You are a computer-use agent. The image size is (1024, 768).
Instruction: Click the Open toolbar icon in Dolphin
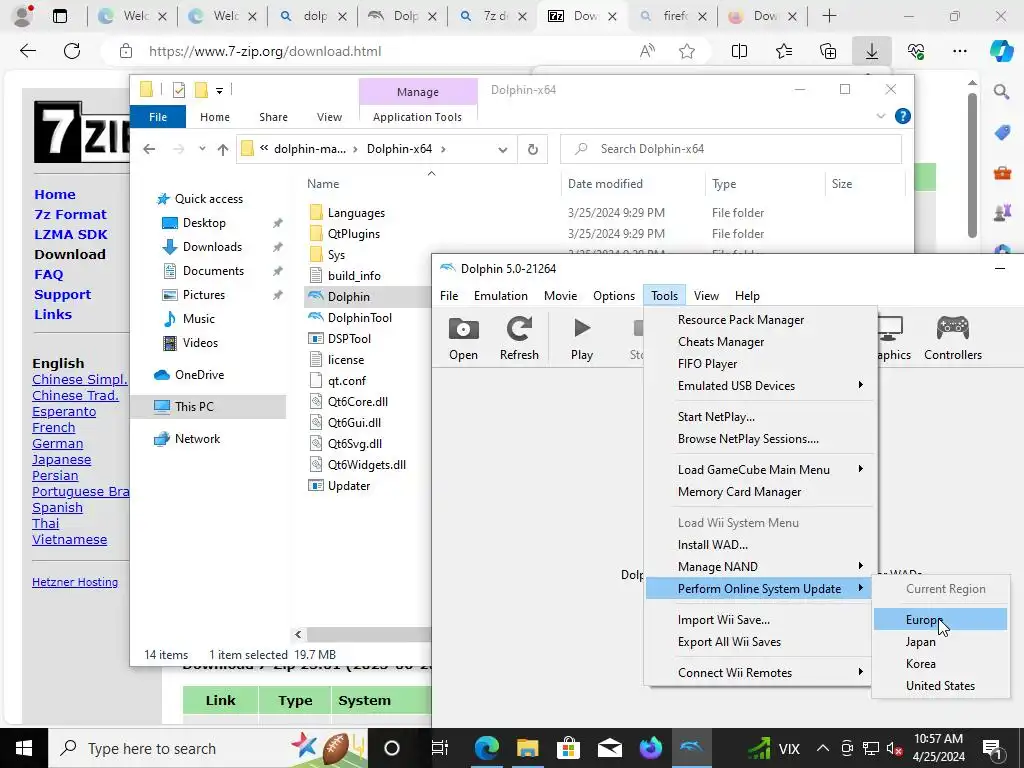pyautogui.click(x=463, y=338)
